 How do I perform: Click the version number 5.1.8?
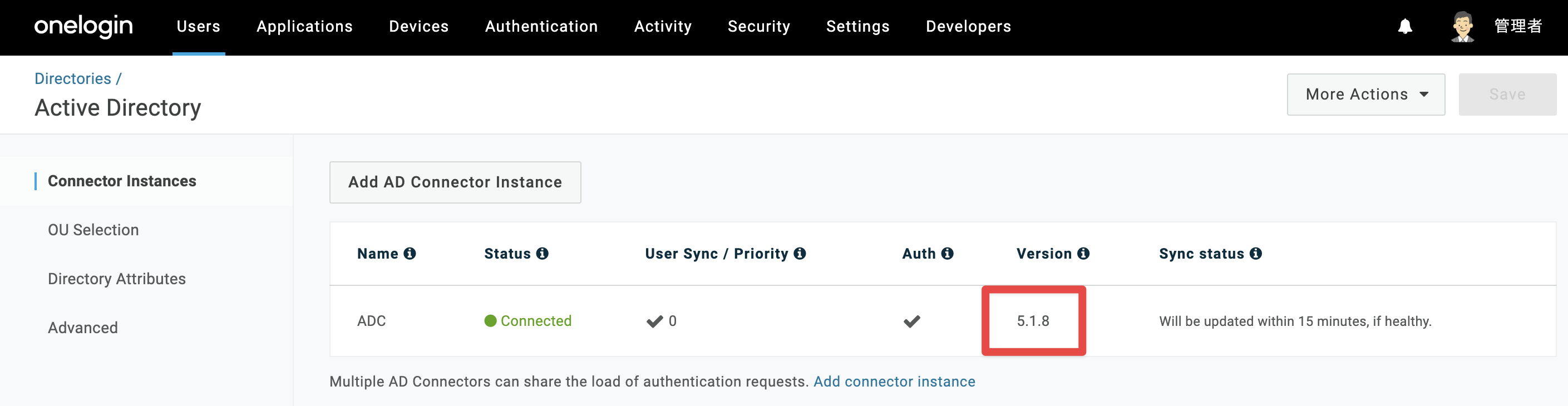[1033, 321]
